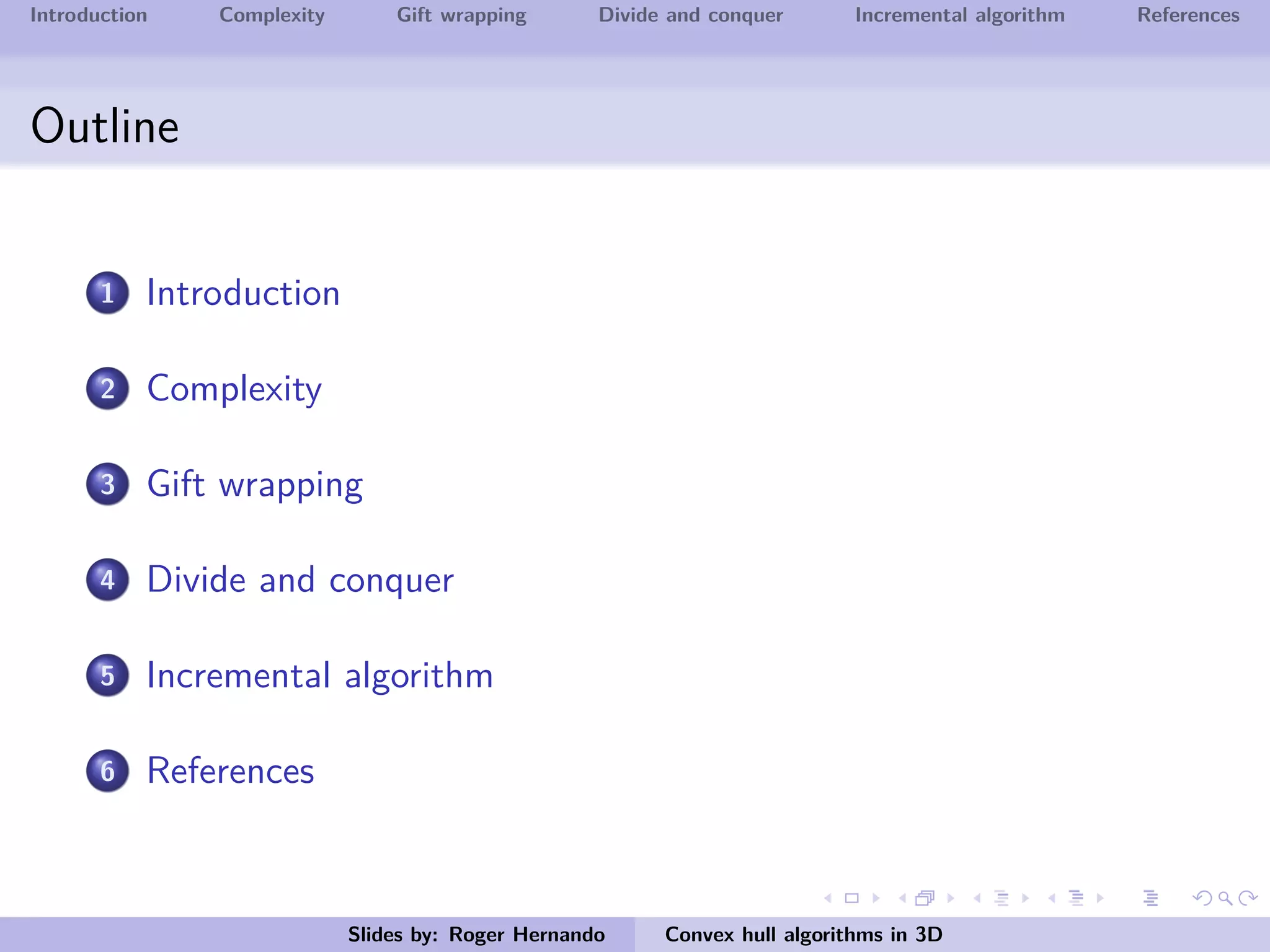Viewport: 1270px width, 952px height.
Task: Follow the Divide and conquer outline link
Action: [x=301, y=581]
